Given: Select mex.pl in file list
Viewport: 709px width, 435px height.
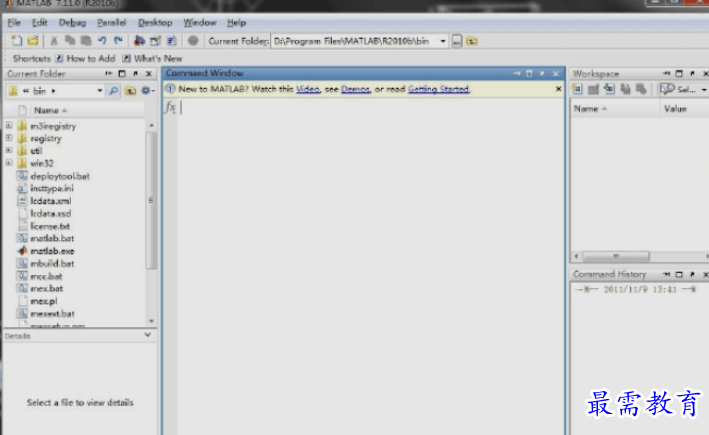Looking at the screenshot, I should click(43, 301).
